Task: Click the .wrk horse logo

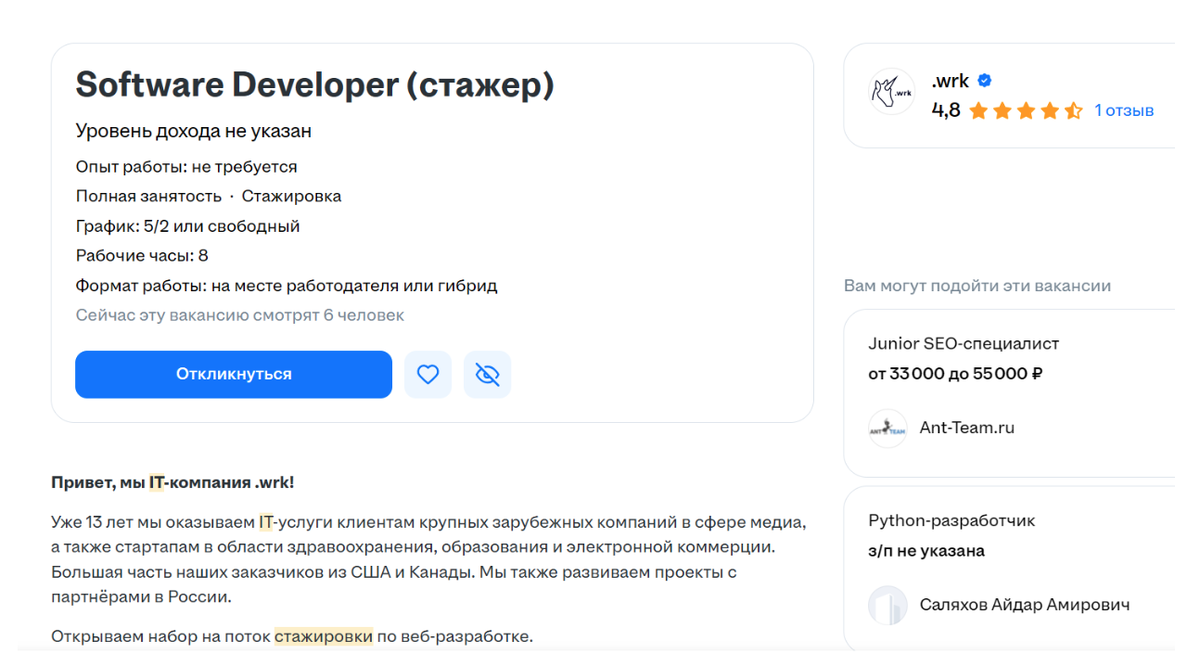Action: (x=890, y=87)
